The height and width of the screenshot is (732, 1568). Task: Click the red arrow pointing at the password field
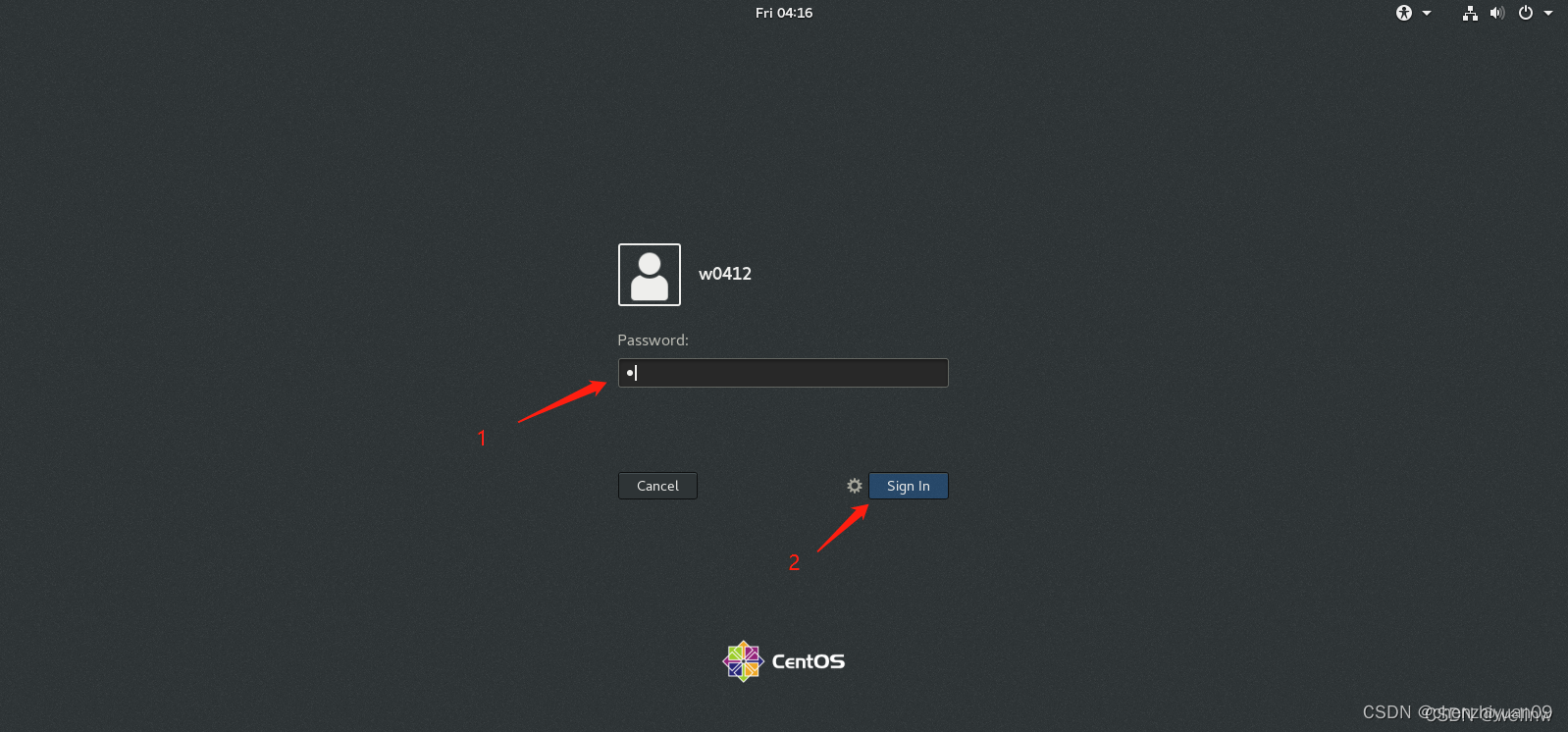click(562, 401)
